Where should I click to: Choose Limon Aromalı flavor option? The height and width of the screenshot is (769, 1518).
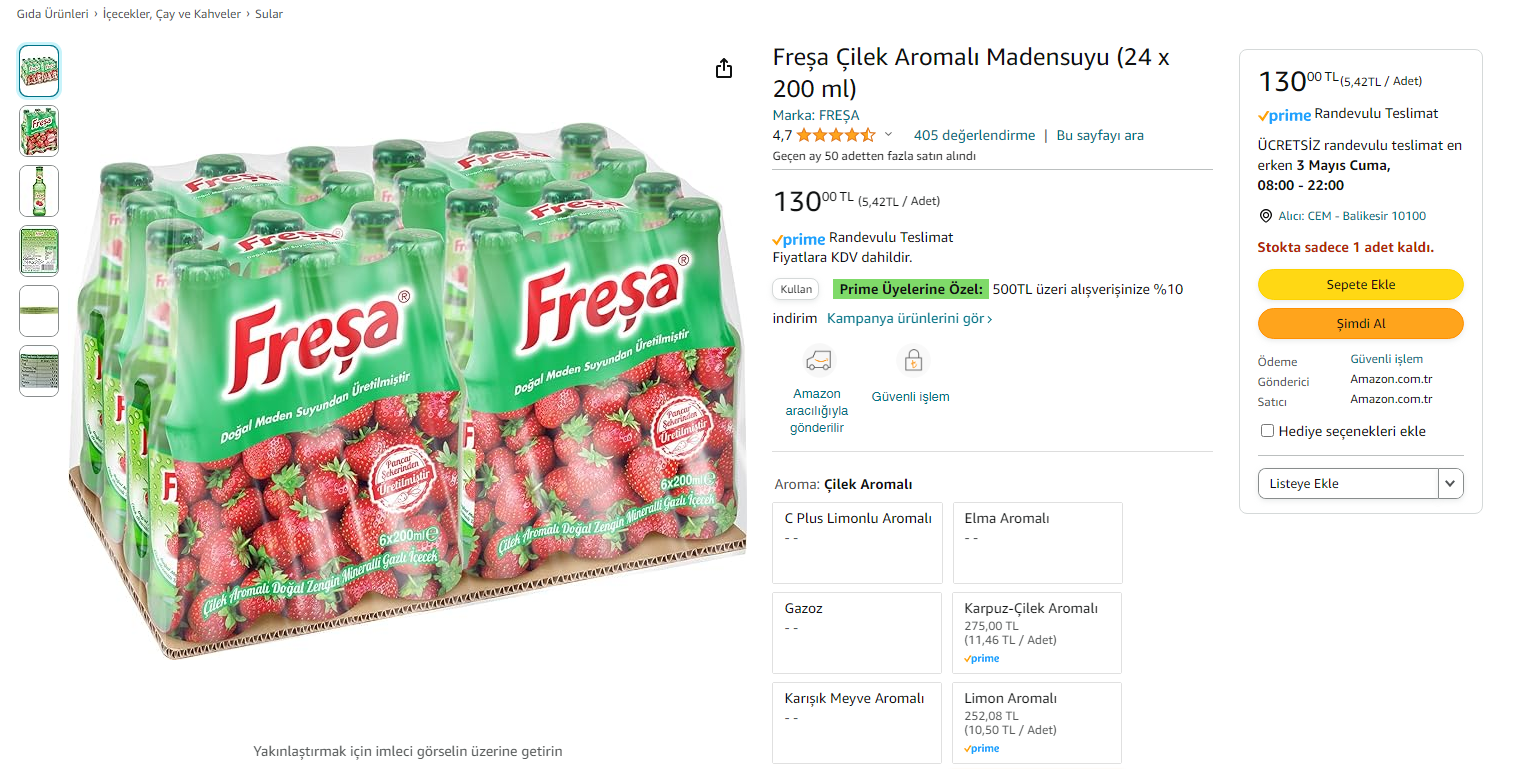pyautogui.click(x=1036, y=722)
